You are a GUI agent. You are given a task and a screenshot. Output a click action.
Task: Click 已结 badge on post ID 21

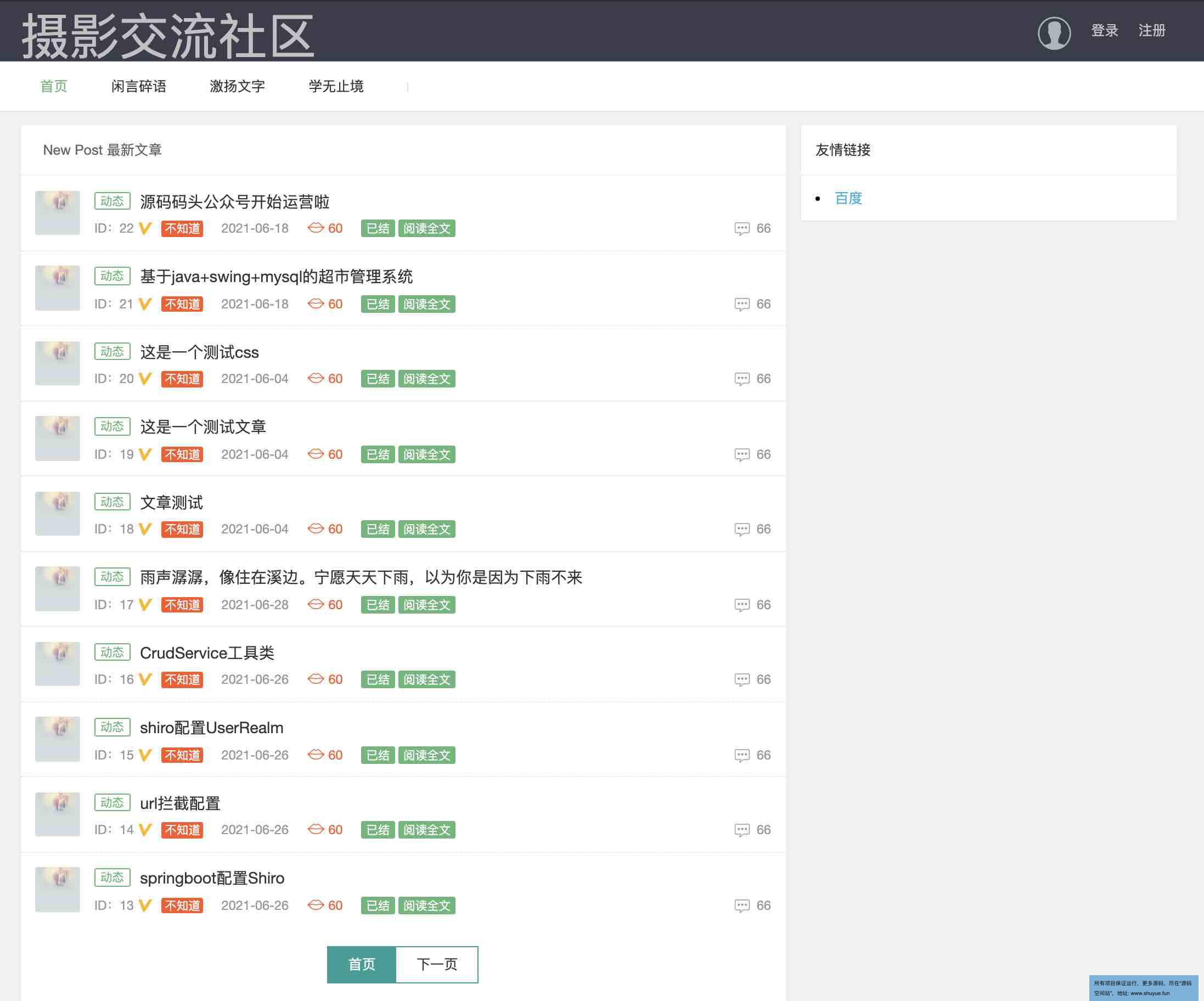tap(378, 304)
